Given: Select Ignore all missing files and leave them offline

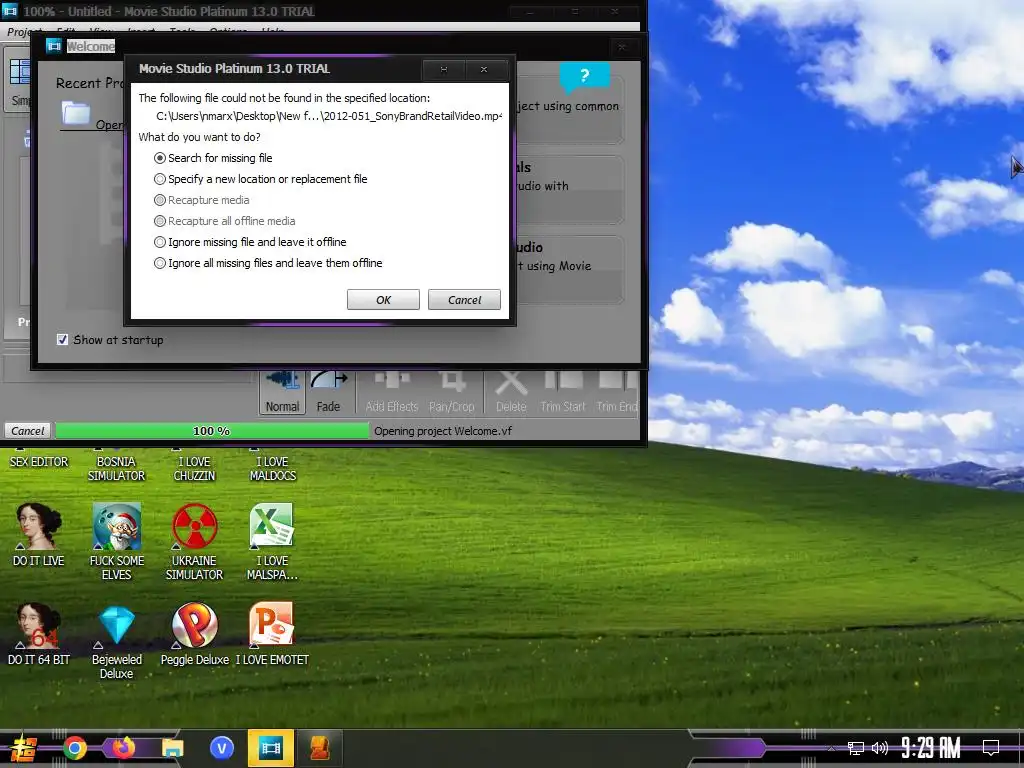Looking at the screenshot, I should click(268, 263).
